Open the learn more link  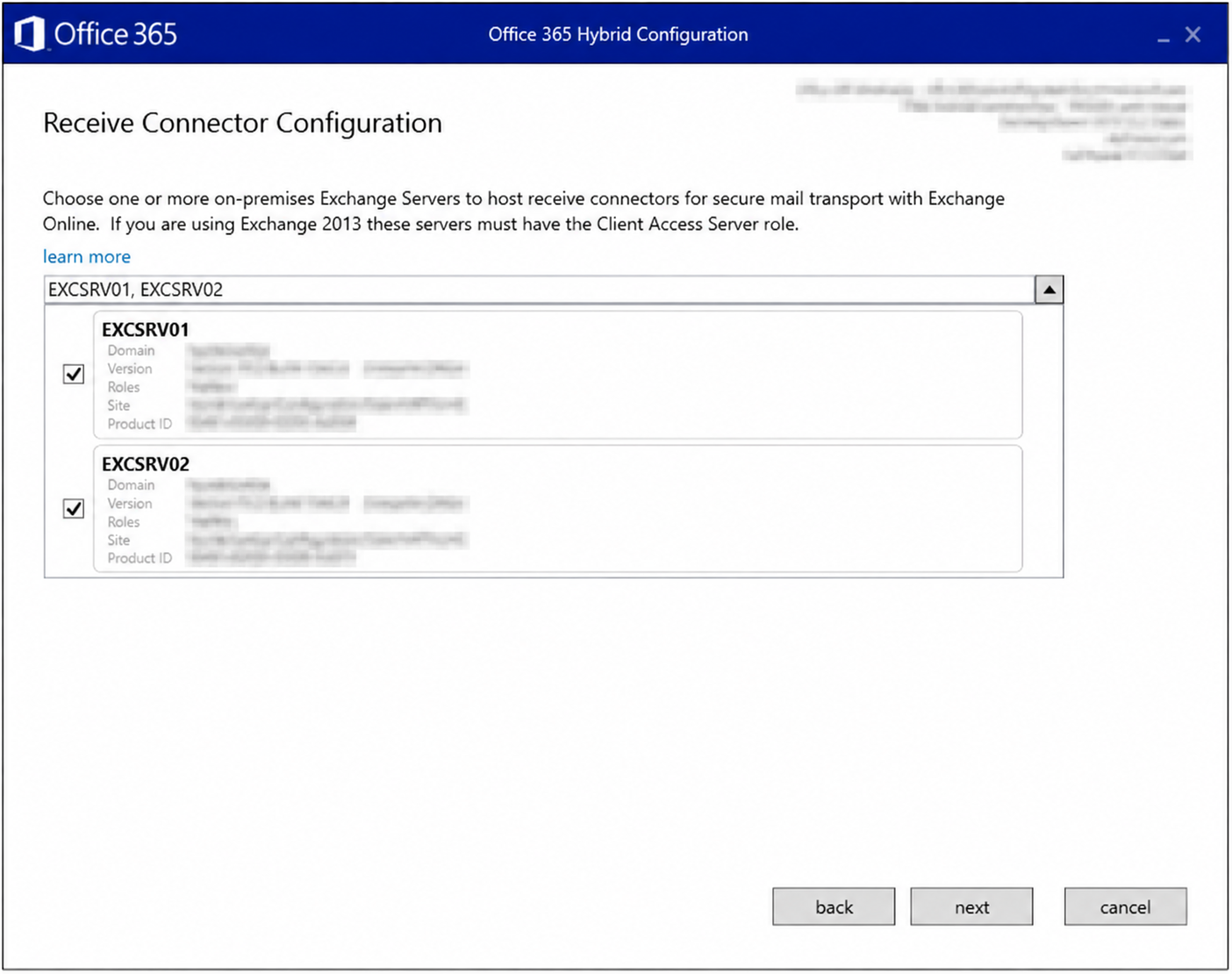click(x=87, y=256)
